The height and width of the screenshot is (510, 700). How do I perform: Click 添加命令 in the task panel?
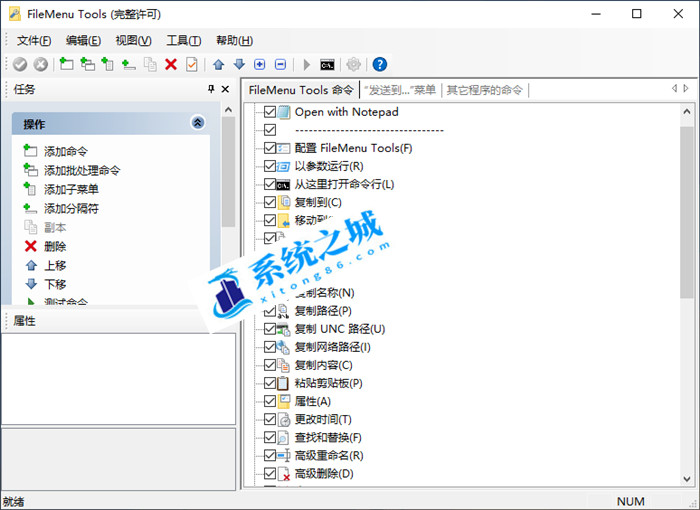tap(66, 151)
